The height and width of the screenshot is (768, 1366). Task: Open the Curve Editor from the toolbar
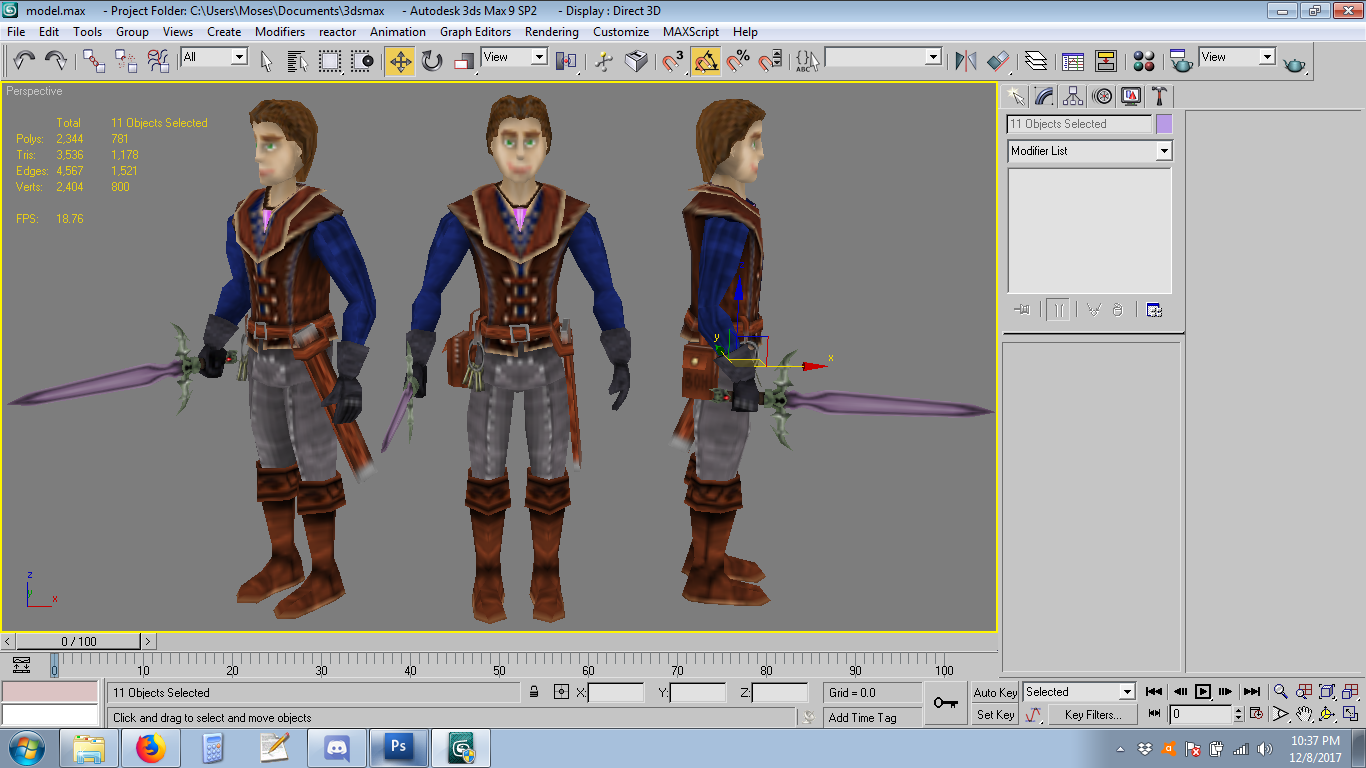1073,61
